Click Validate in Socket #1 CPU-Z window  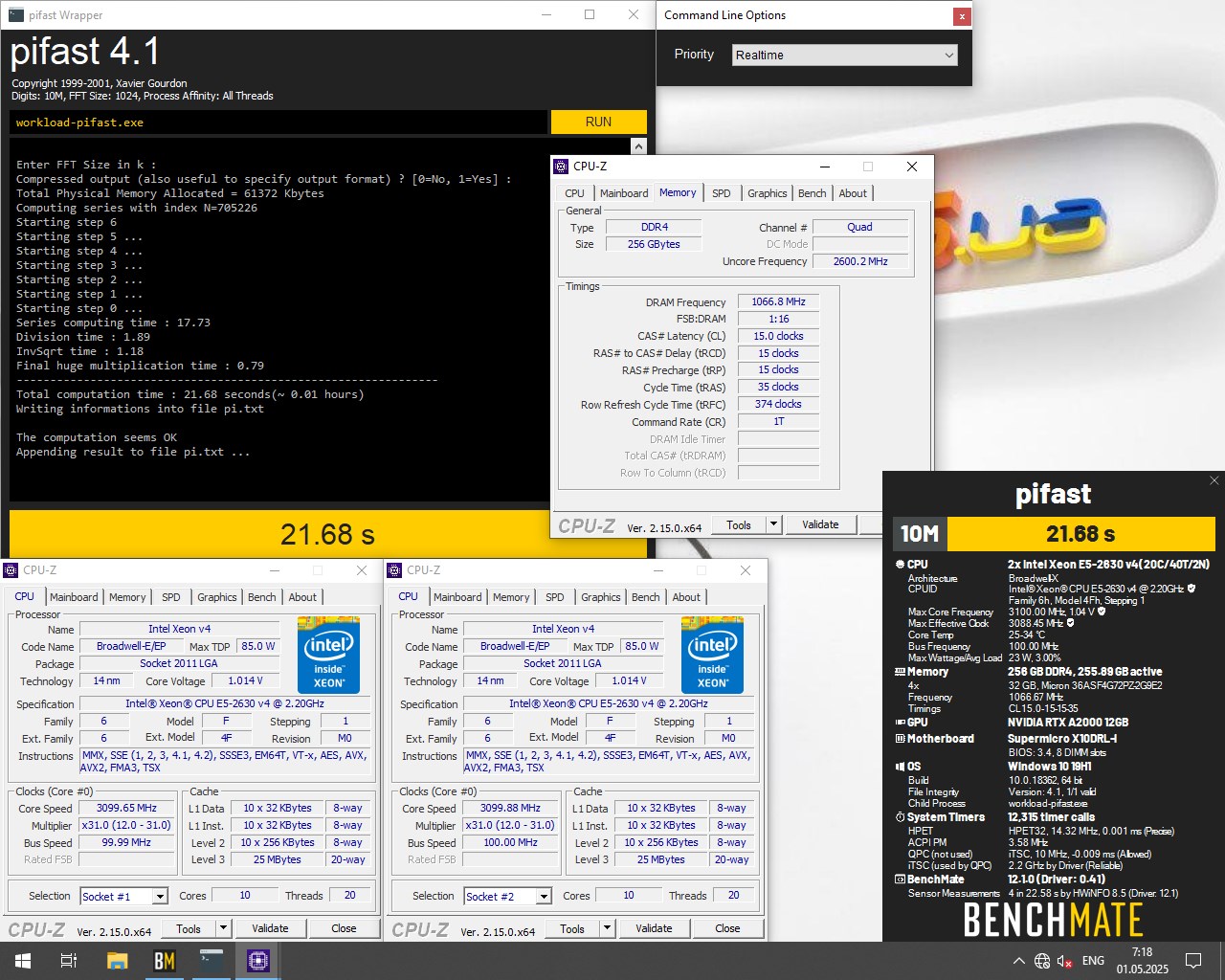pyautogui.click(x=270, y=928)
